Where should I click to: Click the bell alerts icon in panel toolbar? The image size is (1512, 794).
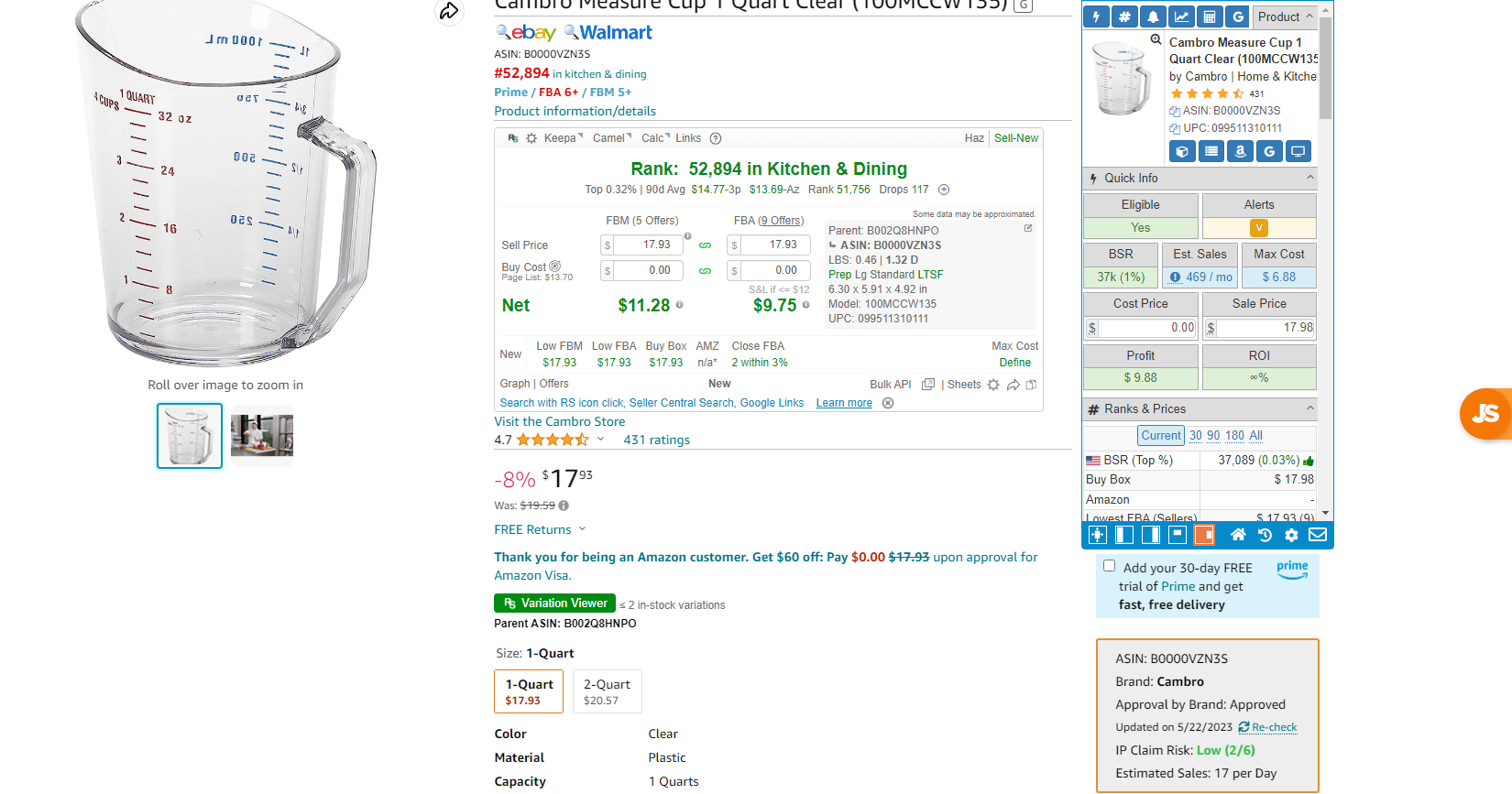[1153, 16]
